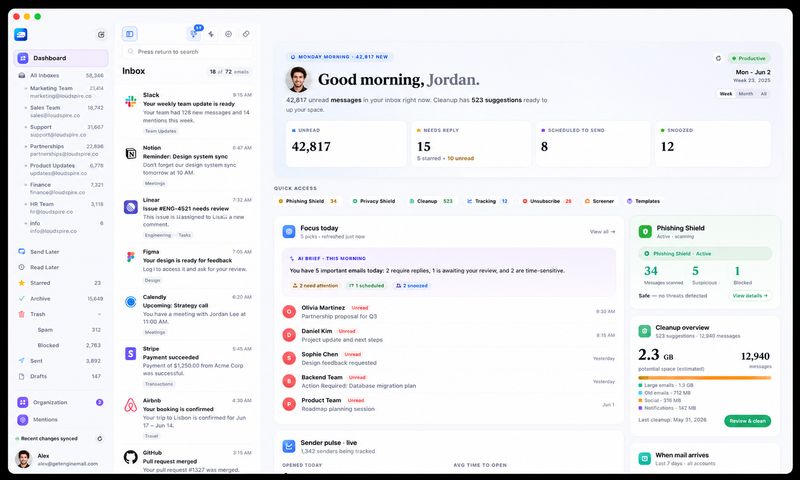Click Jordan's profile photo in greeting
800x480 pixels.
[x=298, y=80]
